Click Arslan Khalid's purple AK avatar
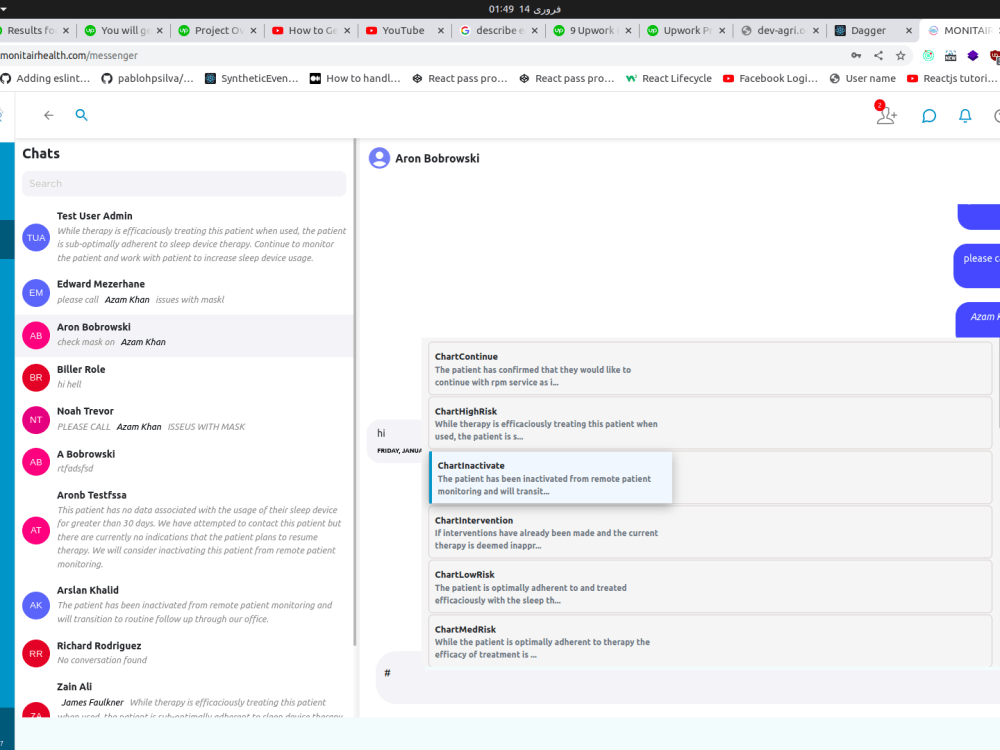The width and height of the screenshot is (1000, 750). pos(35,606)
